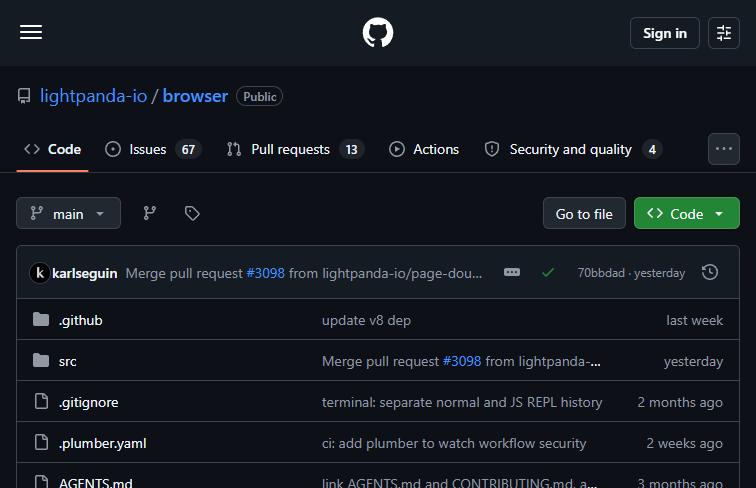The height and width of the screenshot is (488, 756).
Task: Click the Pull requests count 13 badge
Action: (351, 149)
